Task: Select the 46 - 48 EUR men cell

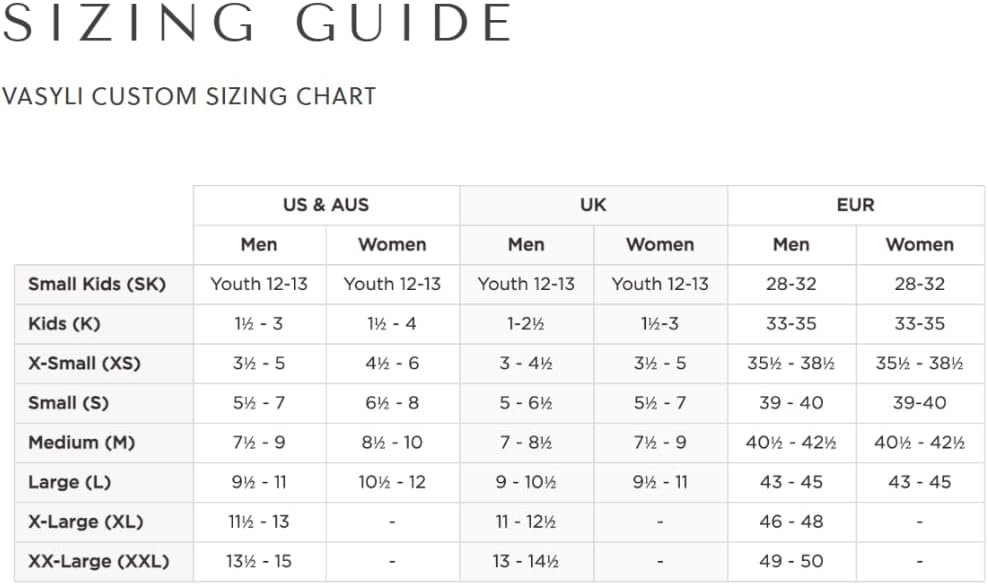Action: pos(791,523)
